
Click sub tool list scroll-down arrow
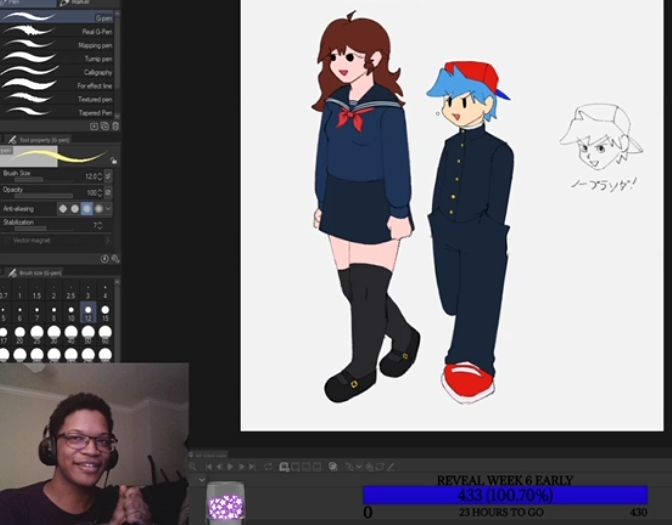point(117,116)
